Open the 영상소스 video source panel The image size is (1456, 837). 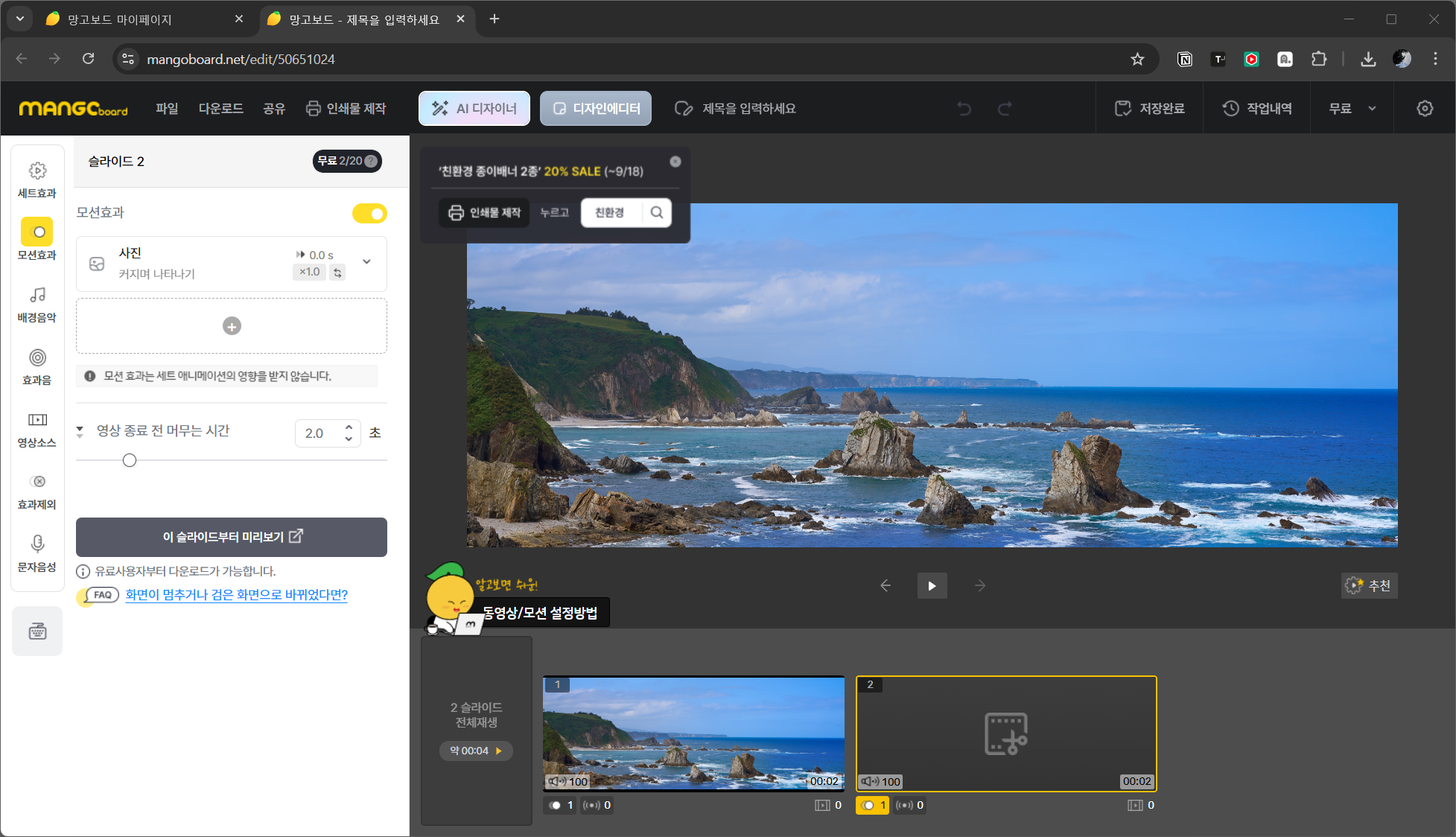tap(37, 429)
